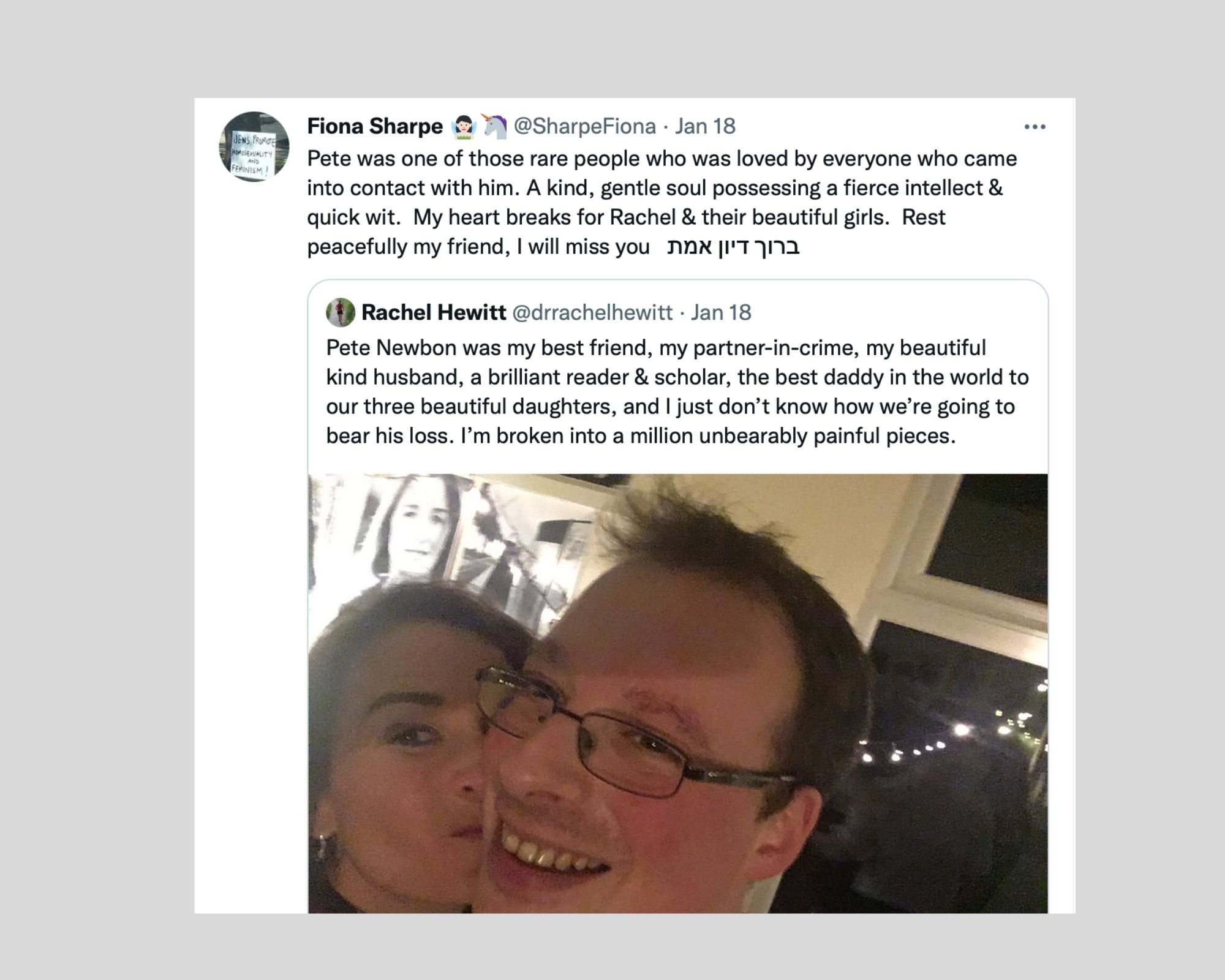The width and height of the screenshot is (1225, 980).
Task: Click Fiona's tweet body starting 'Pete was one'
Action: (x=661, y=203)
